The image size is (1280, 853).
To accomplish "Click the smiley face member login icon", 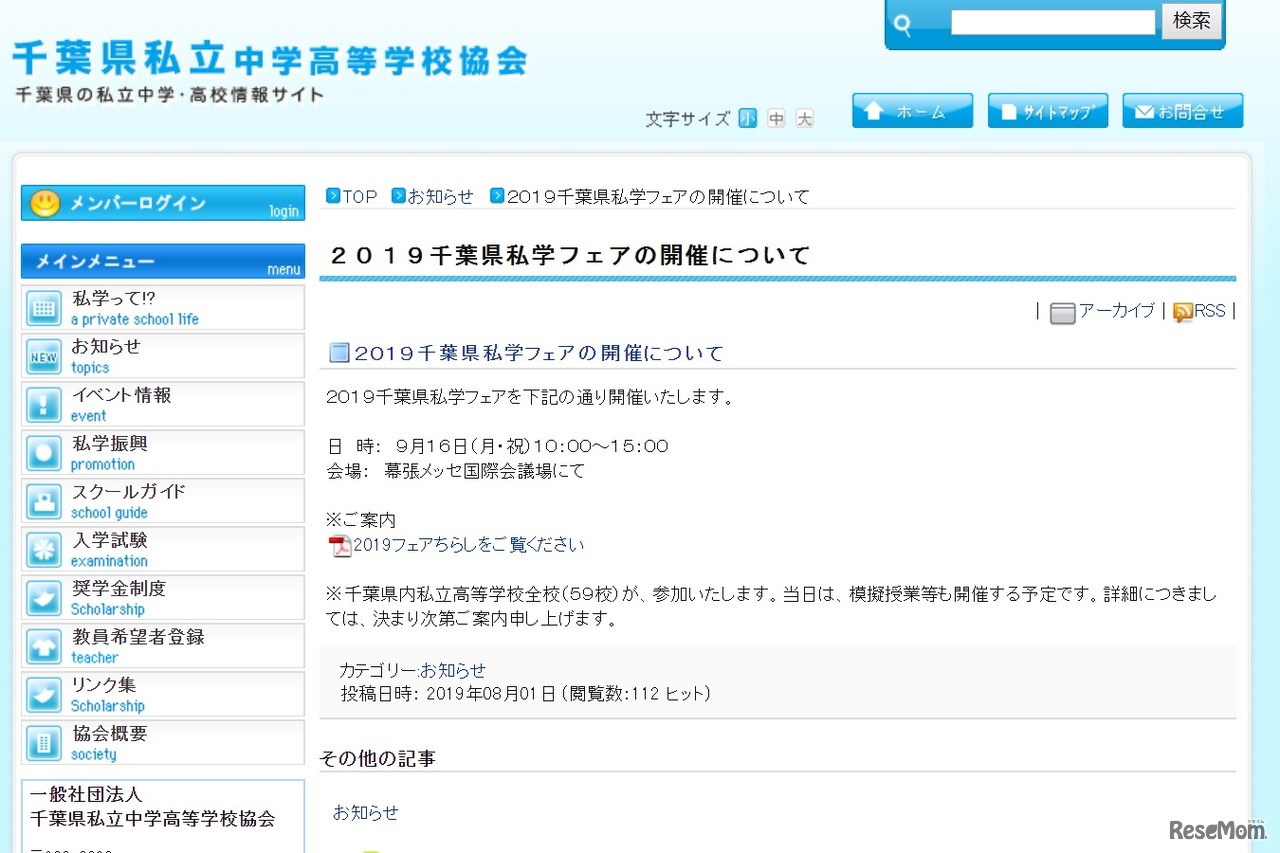I will (45, 203).
